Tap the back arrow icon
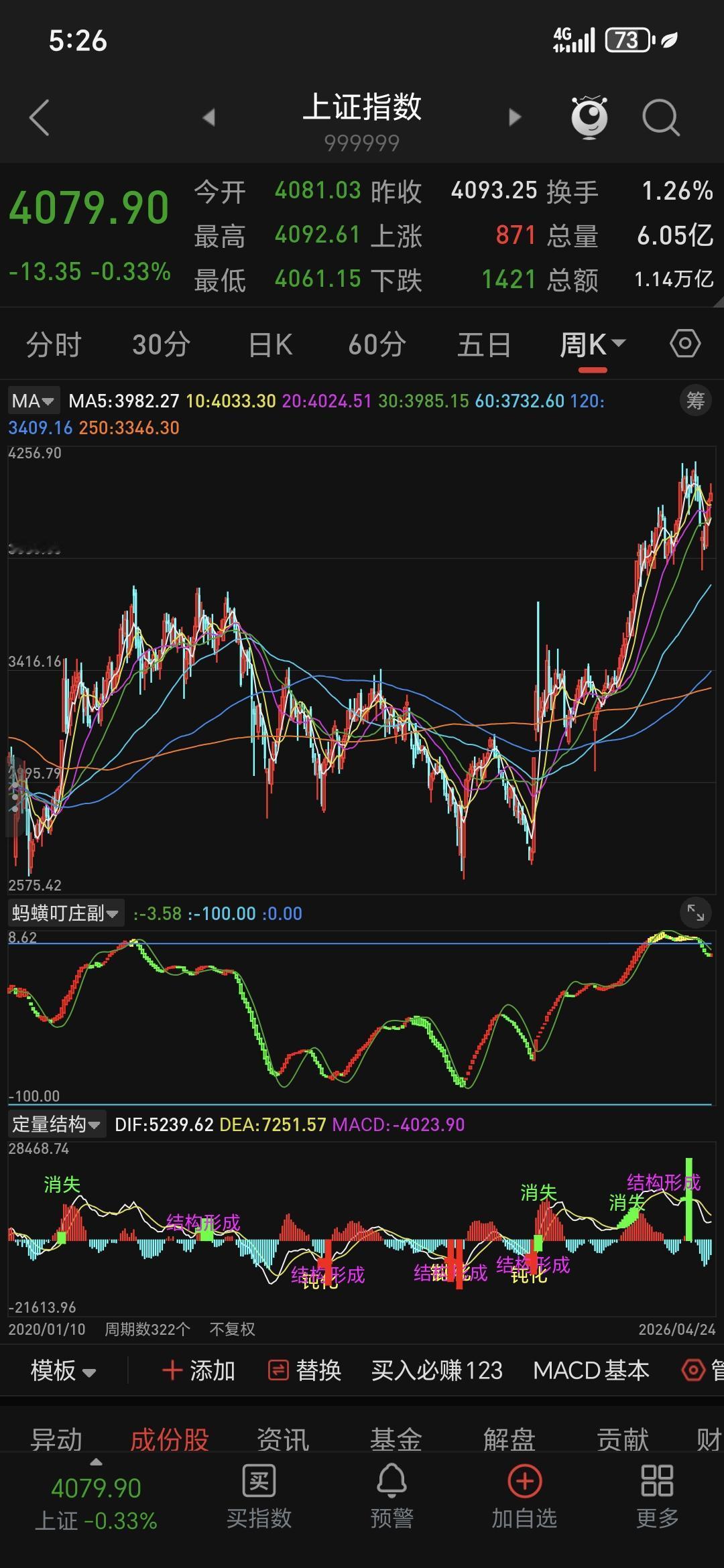The width and height of the screenshot is (724, 1568). point(40,118)
